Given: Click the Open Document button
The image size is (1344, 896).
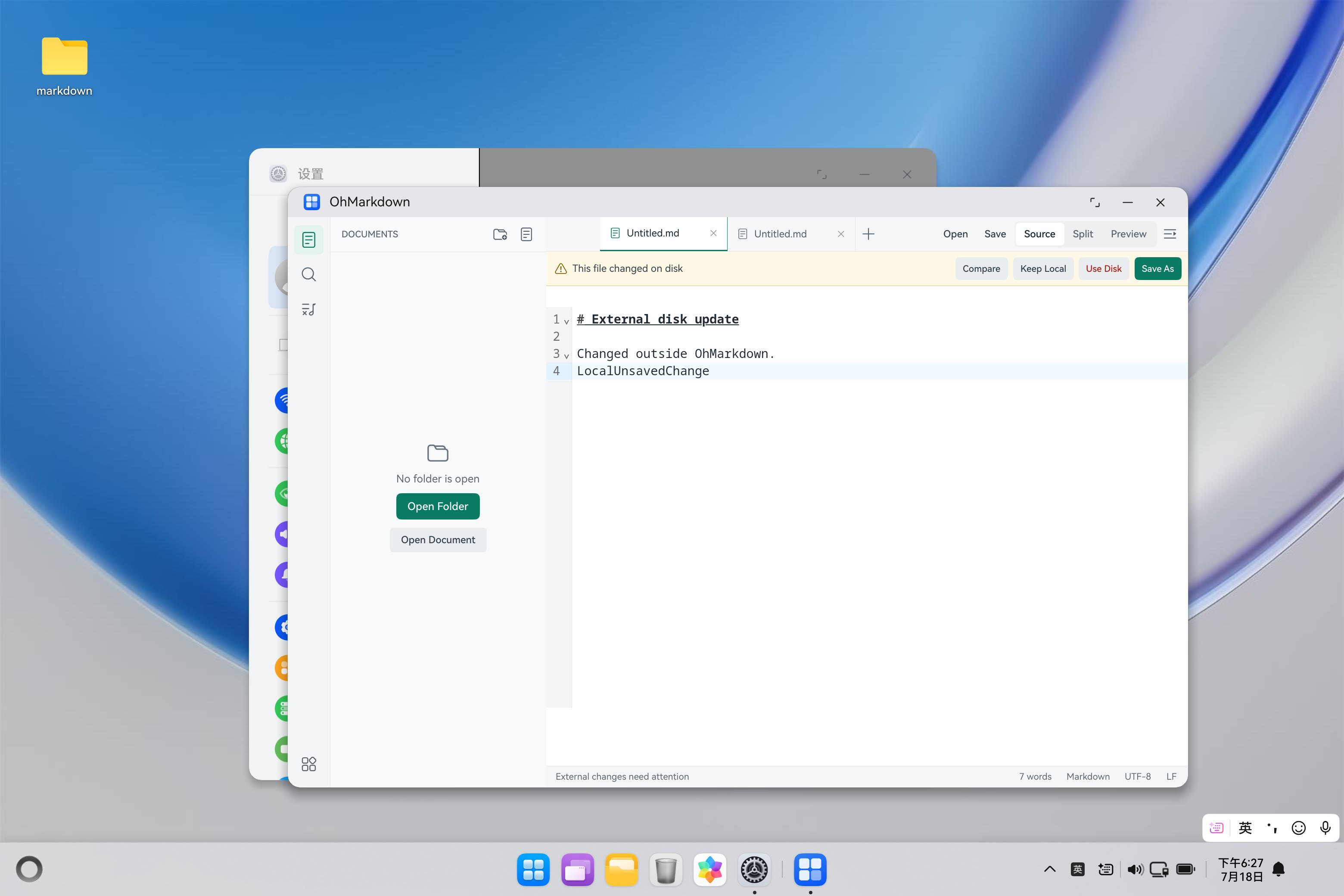Looking at the screenshot, I should 438,540.
